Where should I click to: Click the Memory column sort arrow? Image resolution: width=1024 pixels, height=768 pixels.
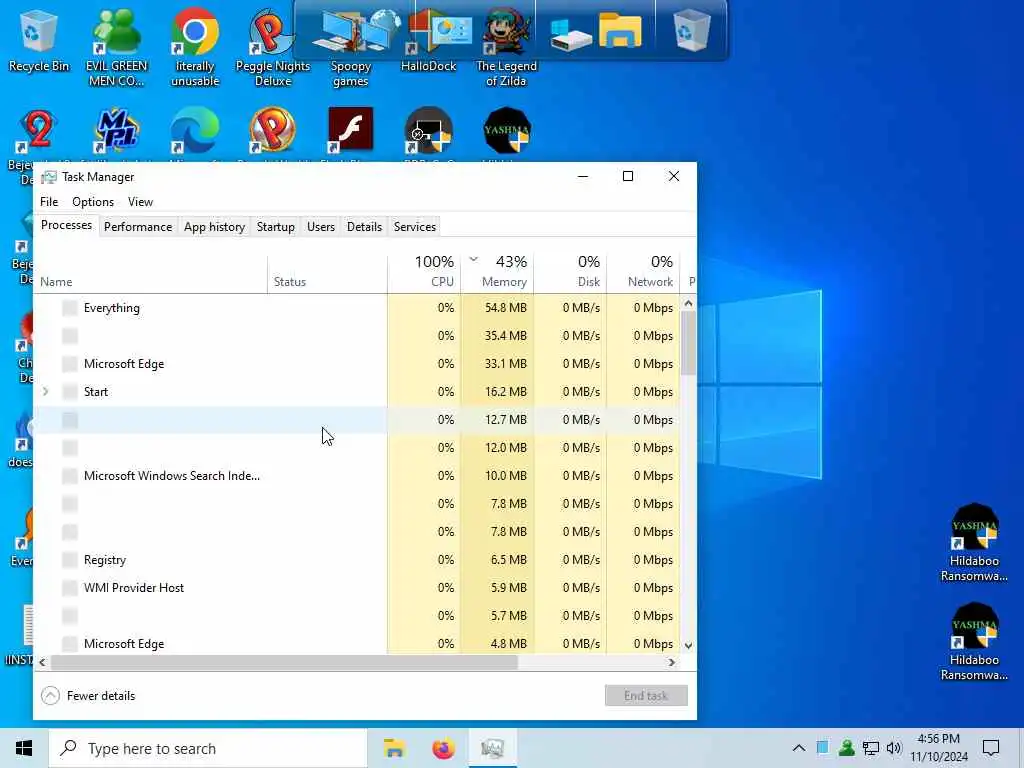(x=473, y=259)
